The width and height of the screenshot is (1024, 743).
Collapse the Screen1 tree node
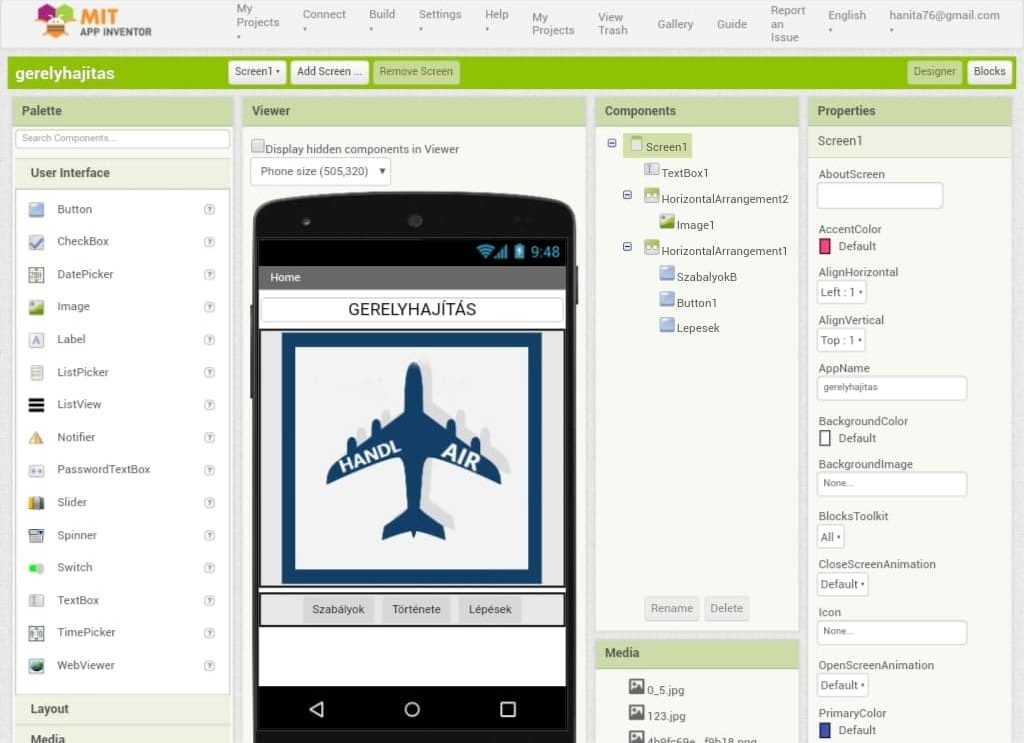611,144
